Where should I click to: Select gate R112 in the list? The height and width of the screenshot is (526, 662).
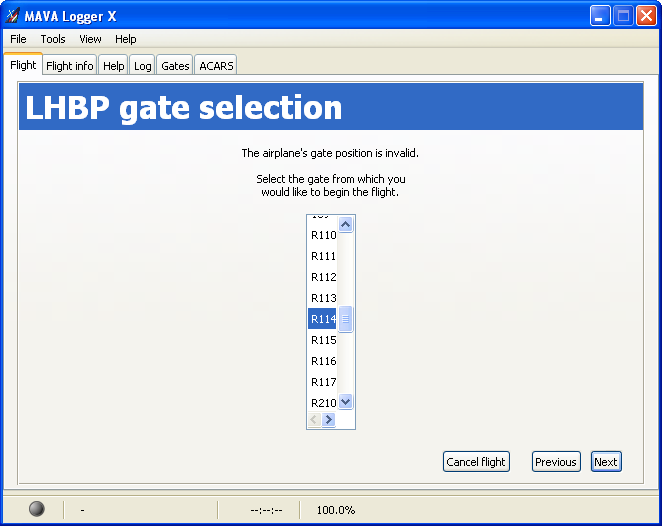323,277
